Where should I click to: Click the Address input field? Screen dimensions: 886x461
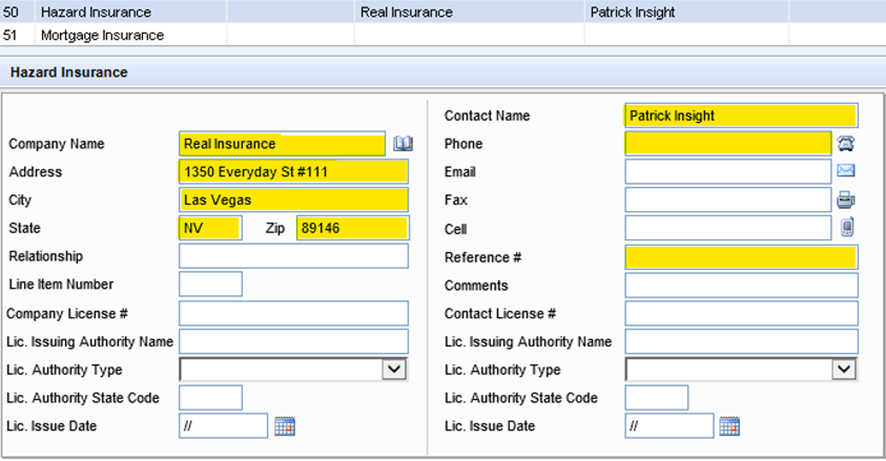pyautogui.click(x=293, y=172)
